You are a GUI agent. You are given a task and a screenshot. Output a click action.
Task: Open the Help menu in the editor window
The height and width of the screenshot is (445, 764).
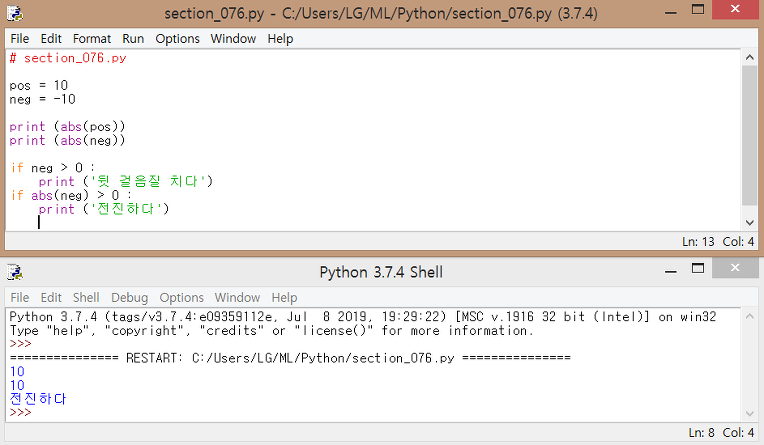(x=280, y=39)
